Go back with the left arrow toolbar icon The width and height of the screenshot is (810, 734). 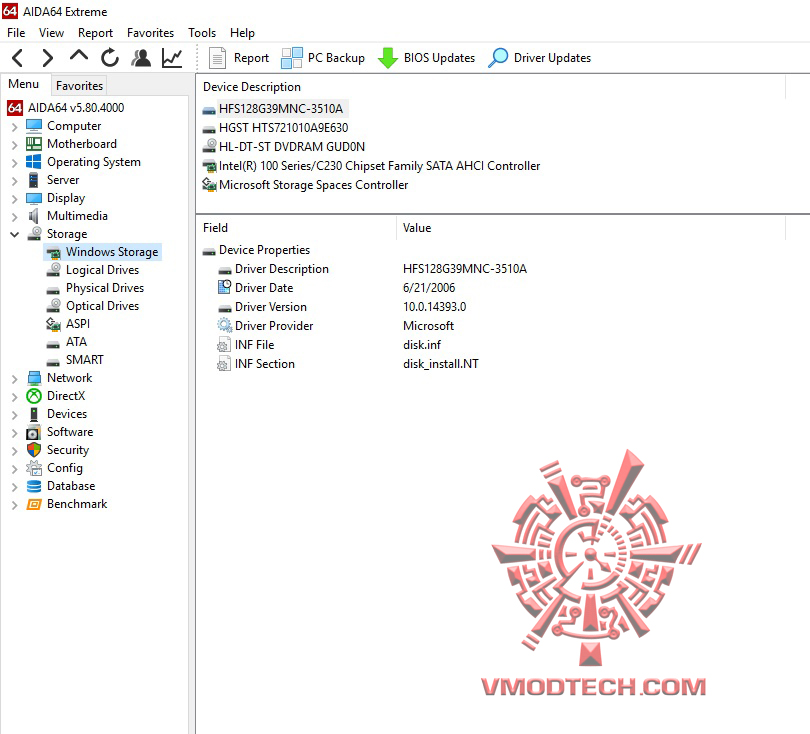click(18, 58)
